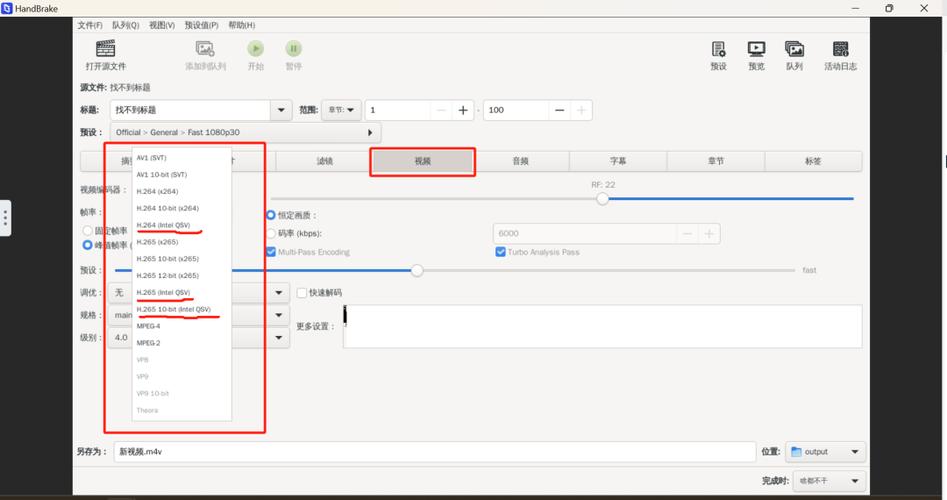Click the encoder preset speed slider handle
Image resolution: width=947 pixels, height=500 pixels.
click(x=417, y=271)
